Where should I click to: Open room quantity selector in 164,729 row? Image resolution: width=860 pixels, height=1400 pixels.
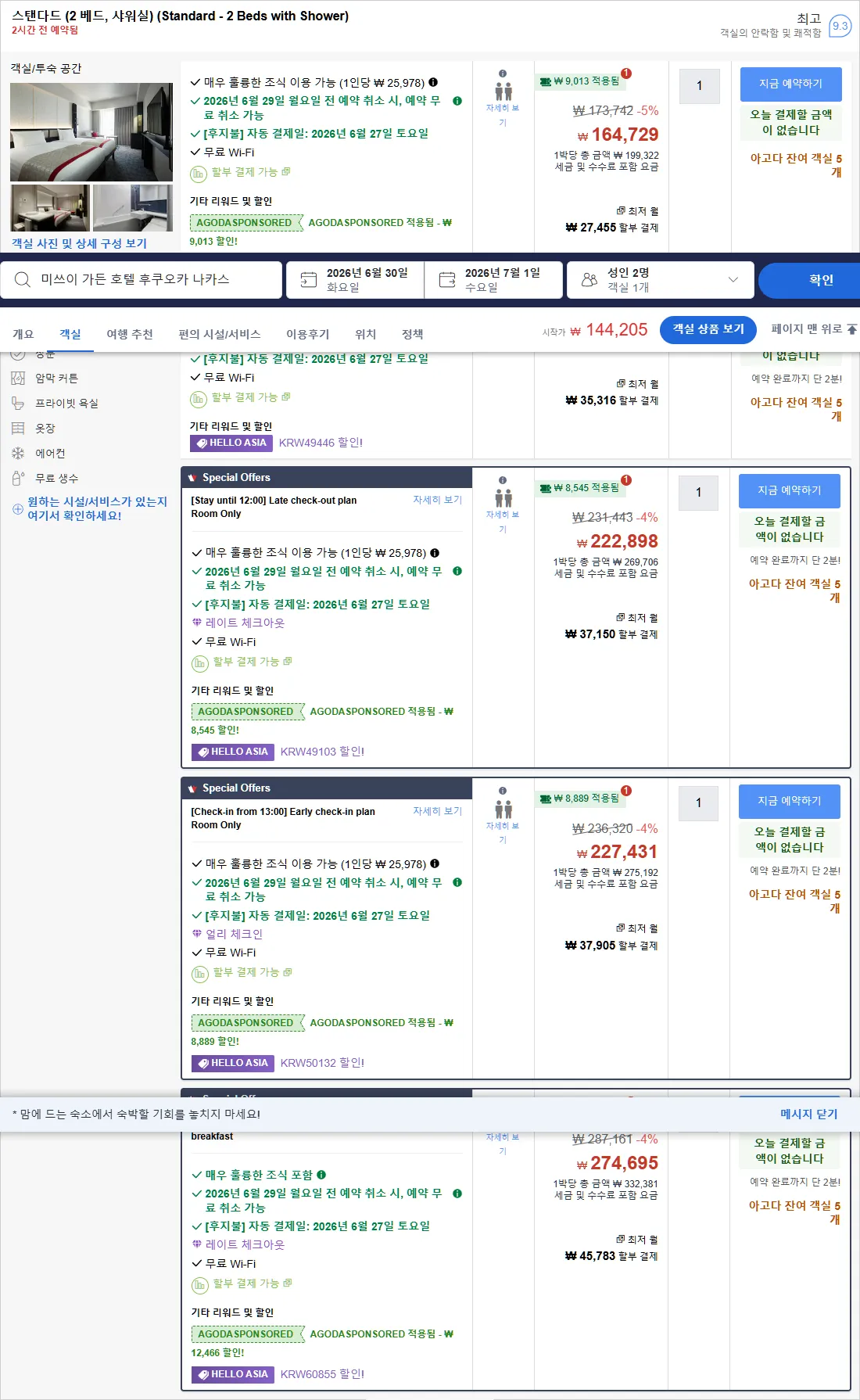click(x=699, y=86)
